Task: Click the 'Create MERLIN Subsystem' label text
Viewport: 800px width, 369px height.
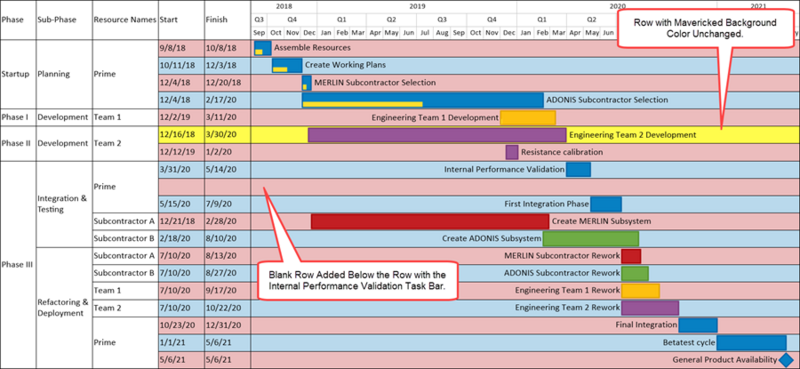Action: click(602, 222)
